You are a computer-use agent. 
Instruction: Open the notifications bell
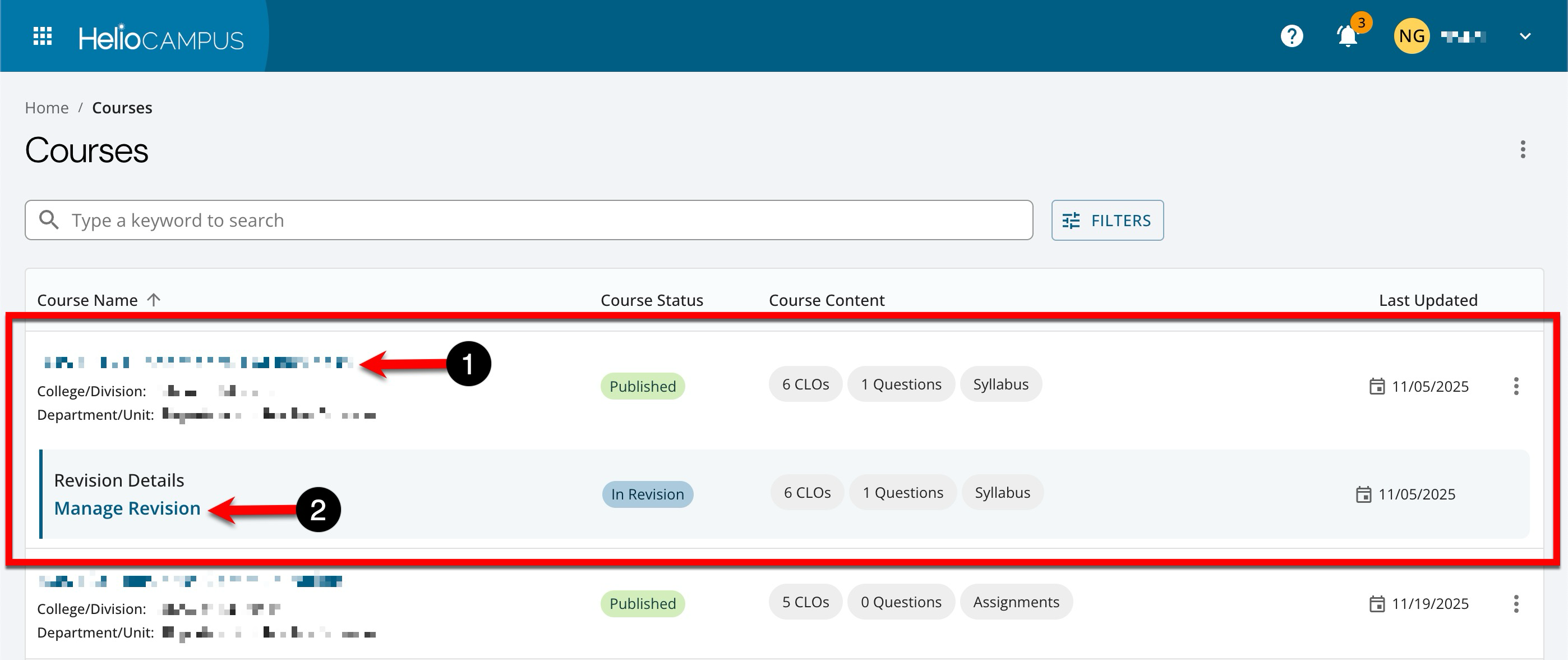[1347, 36]
